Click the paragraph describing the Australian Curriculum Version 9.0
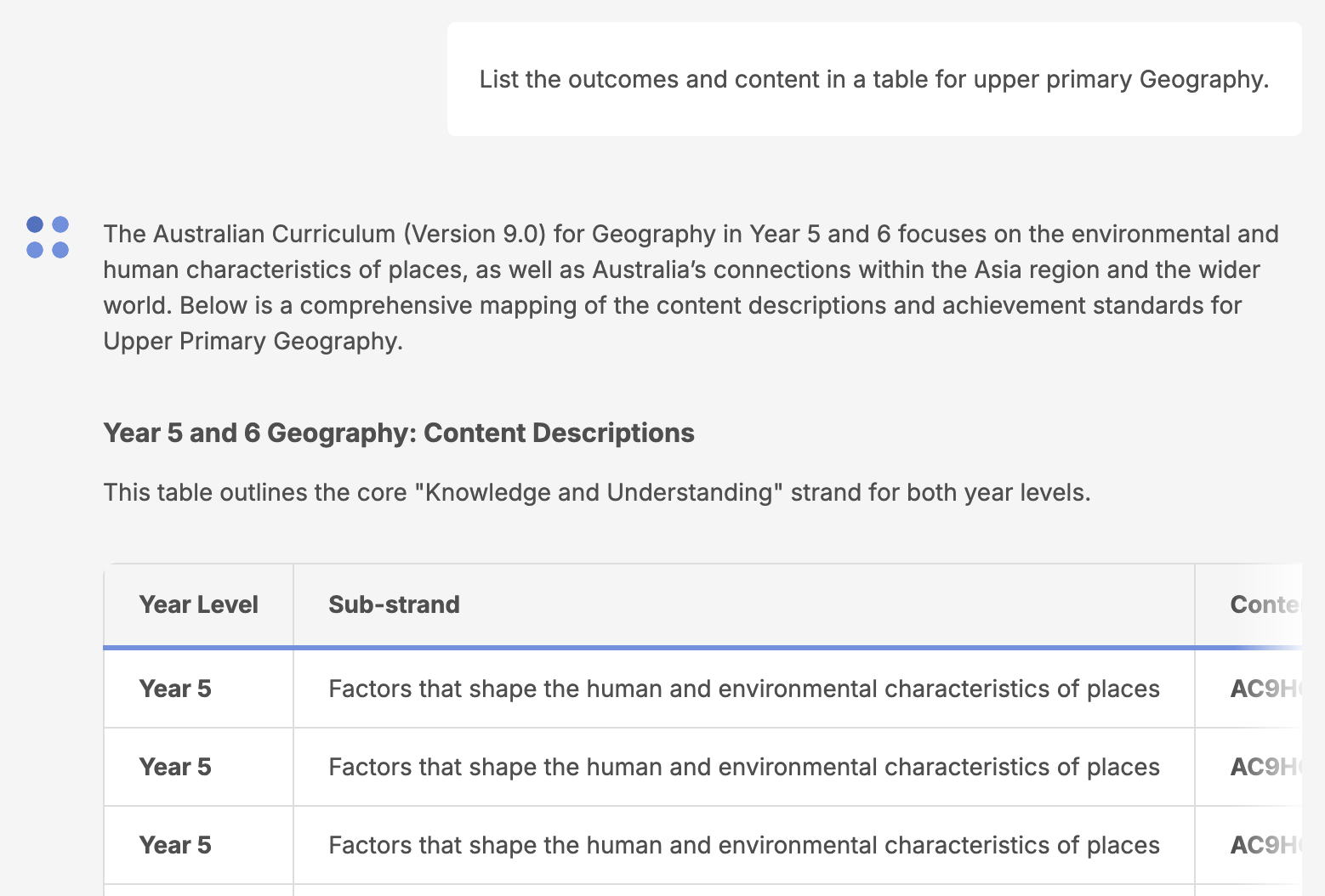Screen dimensions: 1325x896 tap(691, 287)
